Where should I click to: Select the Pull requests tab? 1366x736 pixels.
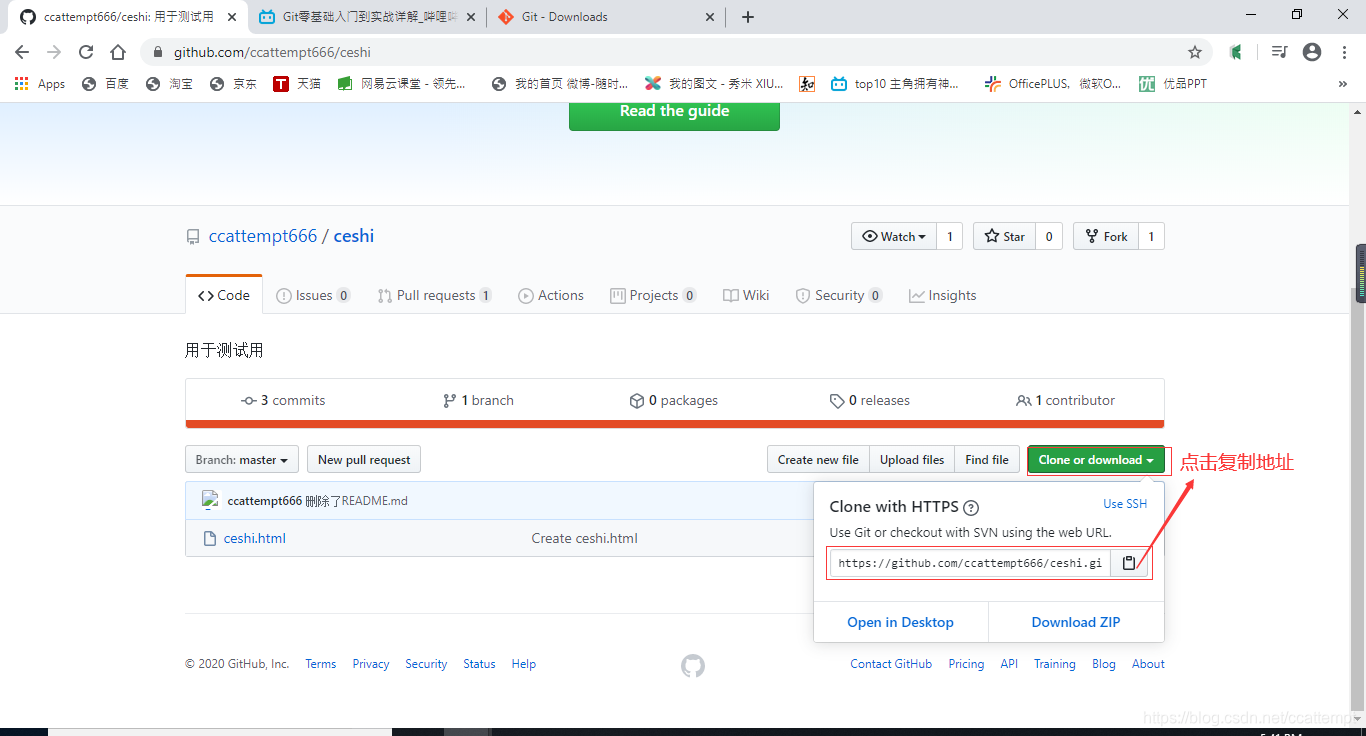(434, 295)
